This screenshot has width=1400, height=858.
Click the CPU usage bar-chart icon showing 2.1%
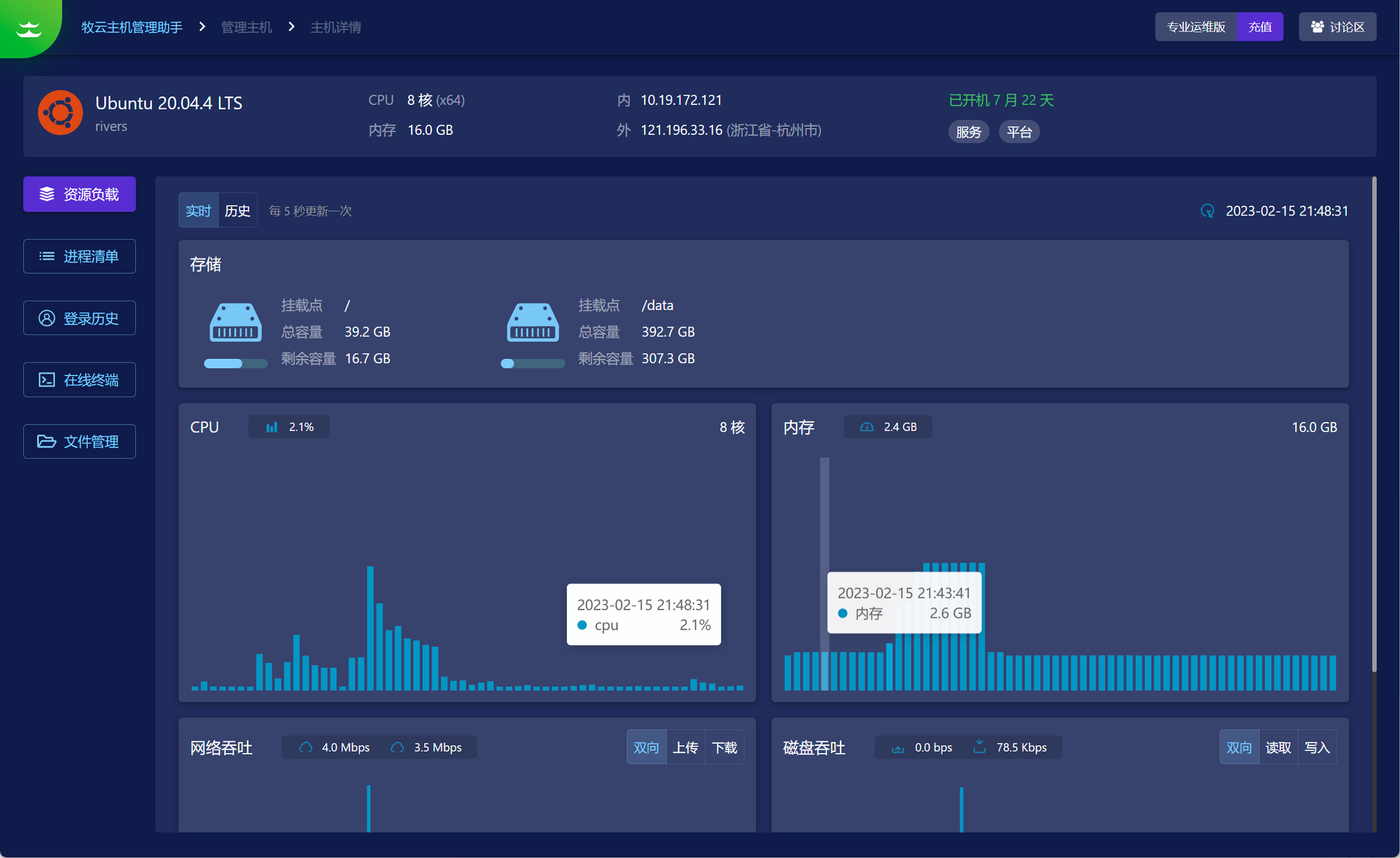click(x=272, y=426)
